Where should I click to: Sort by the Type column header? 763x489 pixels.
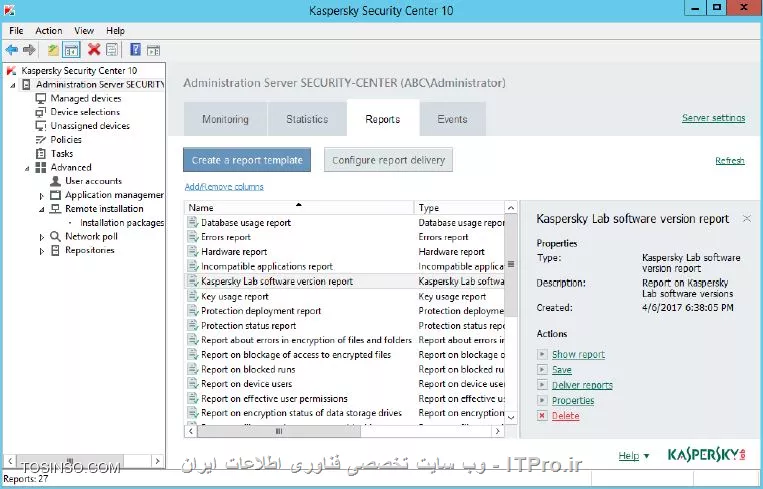click(459, 208)
